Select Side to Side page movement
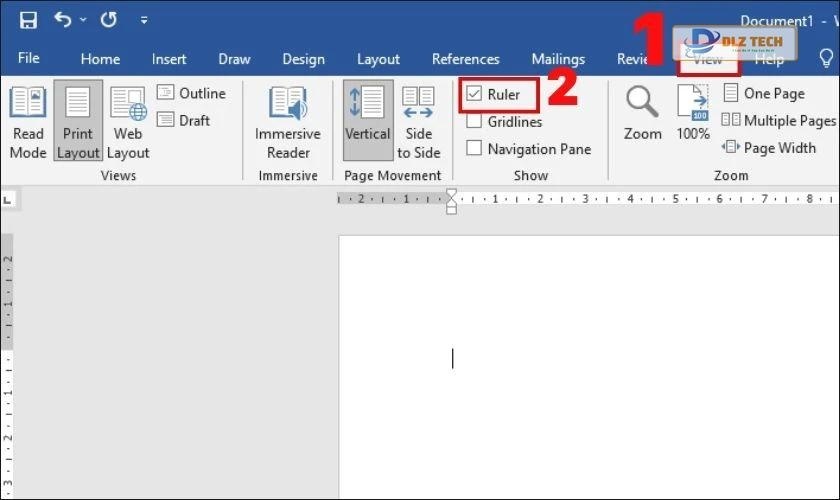The height and width of the screenshot is (500, 840). (x=418, y=122)
